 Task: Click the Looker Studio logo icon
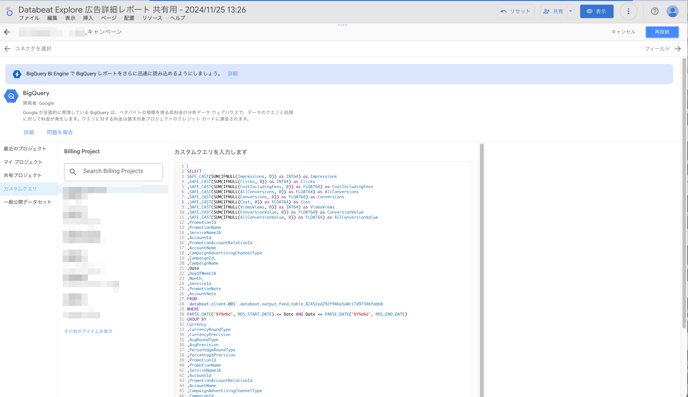9,12
